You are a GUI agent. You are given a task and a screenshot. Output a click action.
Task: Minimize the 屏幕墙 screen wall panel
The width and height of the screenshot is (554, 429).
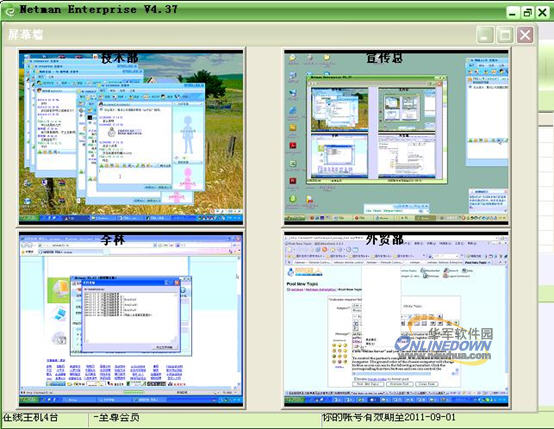(x=485, y=35)
